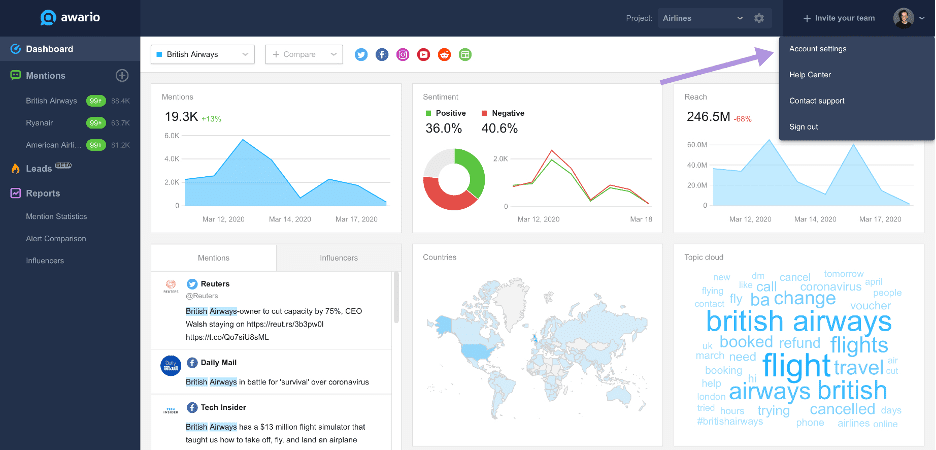Open the Leads section
The image size is (936, 450).
pyautogui.click(x=39, y=169)
